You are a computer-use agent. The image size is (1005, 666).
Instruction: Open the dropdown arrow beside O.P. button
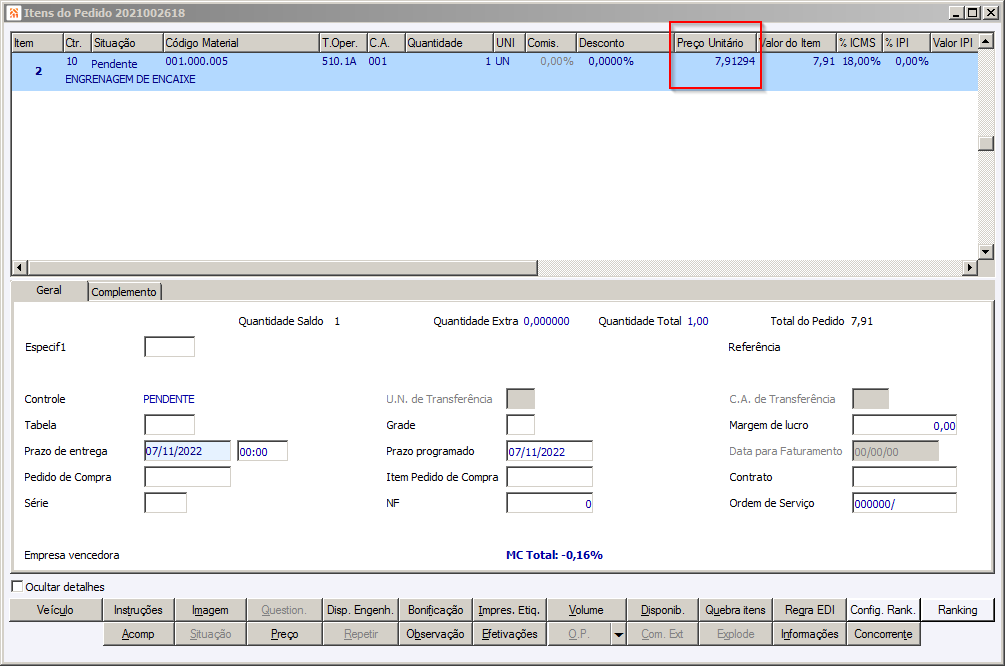(619, 635)
